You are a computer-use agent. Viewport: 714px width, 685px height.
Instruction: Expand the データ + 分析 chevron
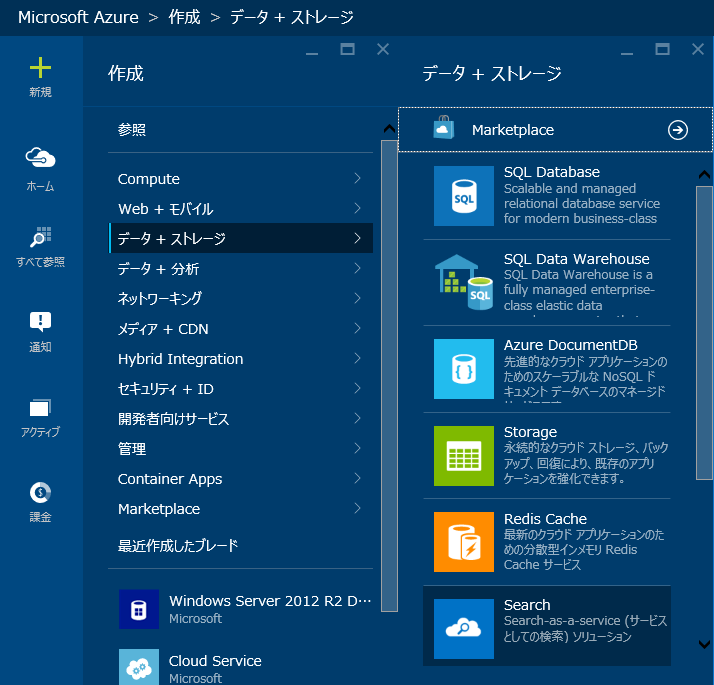pyautogui.click(x=357, y=268)
